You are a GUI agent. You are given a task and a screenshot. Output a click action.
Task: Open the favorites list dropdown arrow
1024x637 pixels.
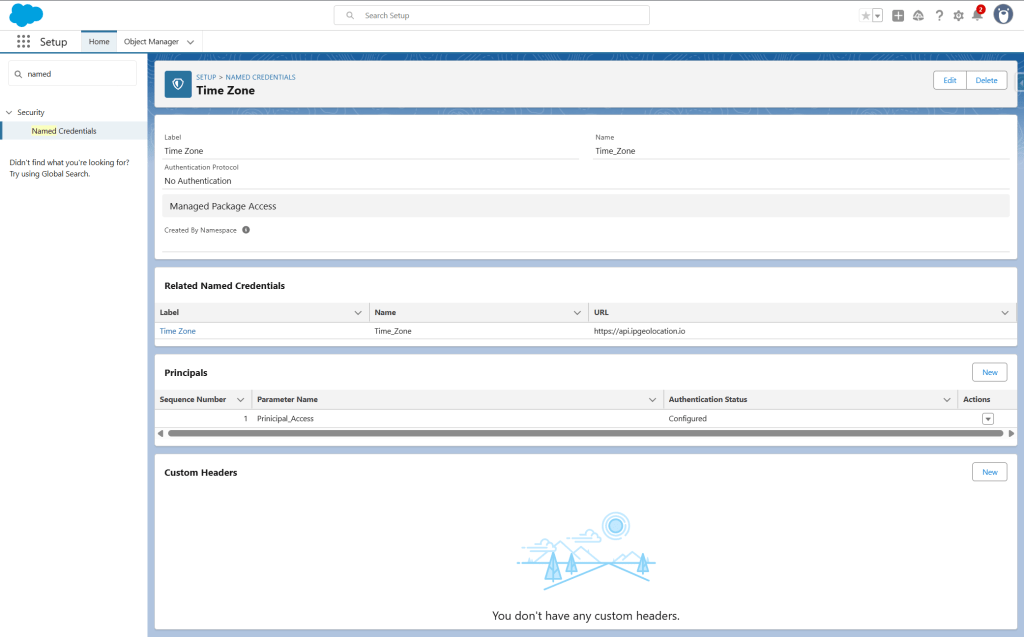877,16
